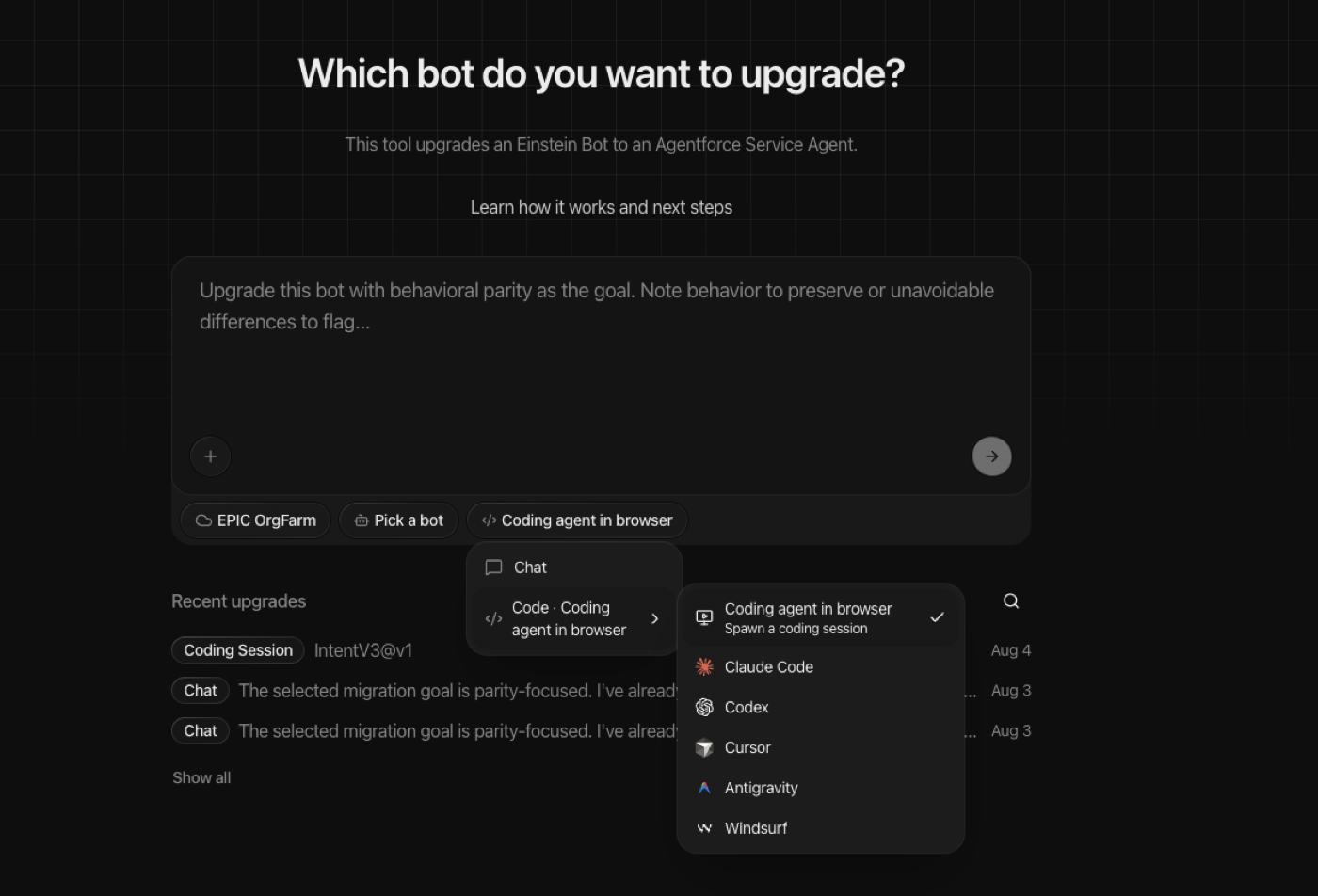Pick the Cursor cube icon

tap(704, 748)
